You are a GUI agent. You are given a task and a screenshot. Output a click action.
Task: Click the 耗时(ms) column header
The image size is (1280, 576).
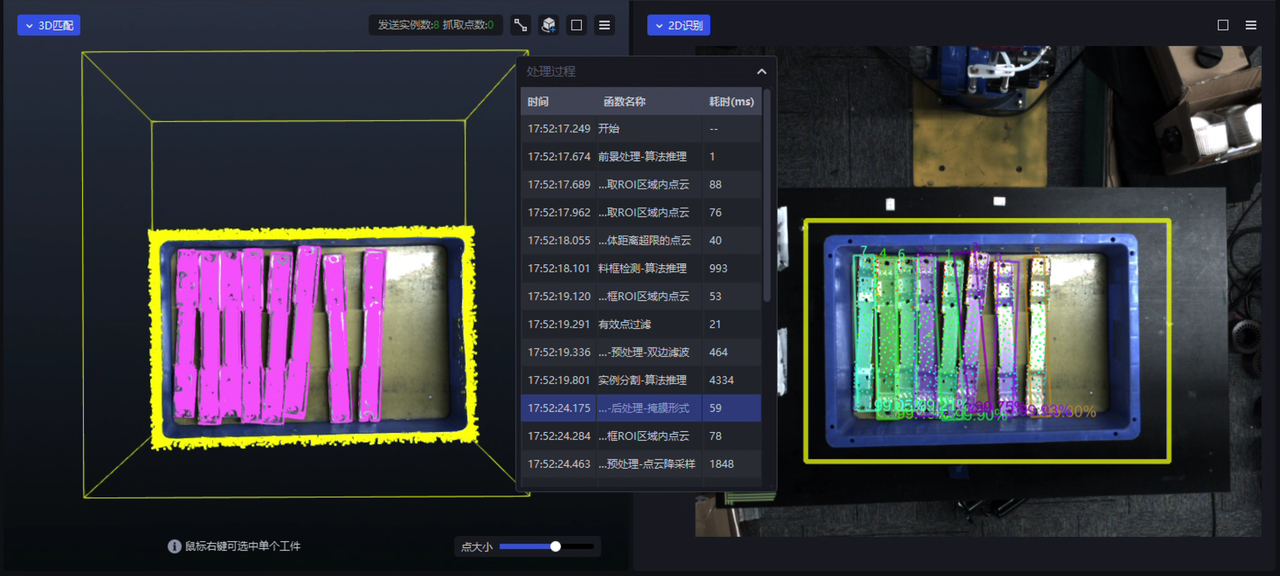click(x=731, y=101)
